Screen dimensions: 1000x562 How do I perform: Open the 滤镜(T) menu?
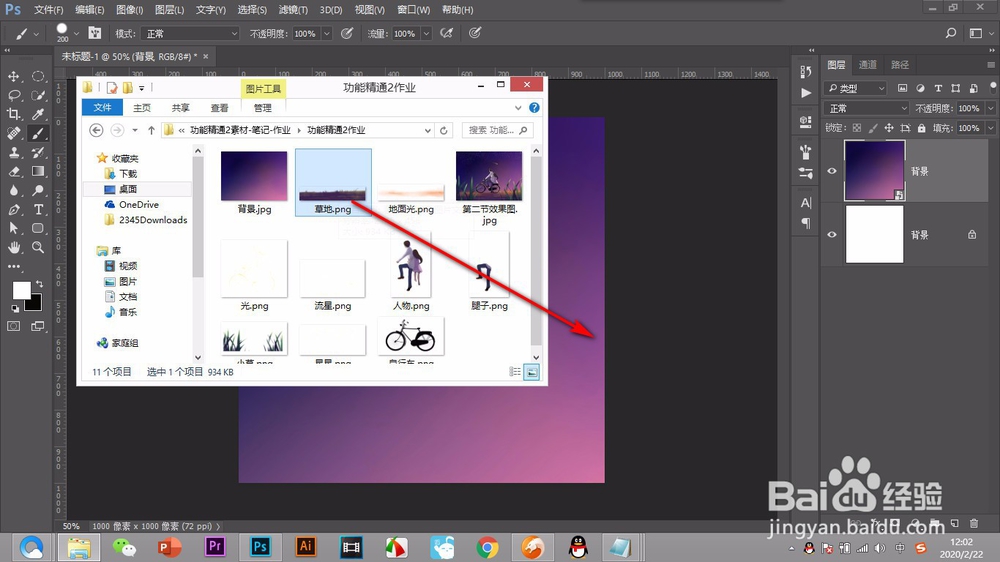(293, 10)
